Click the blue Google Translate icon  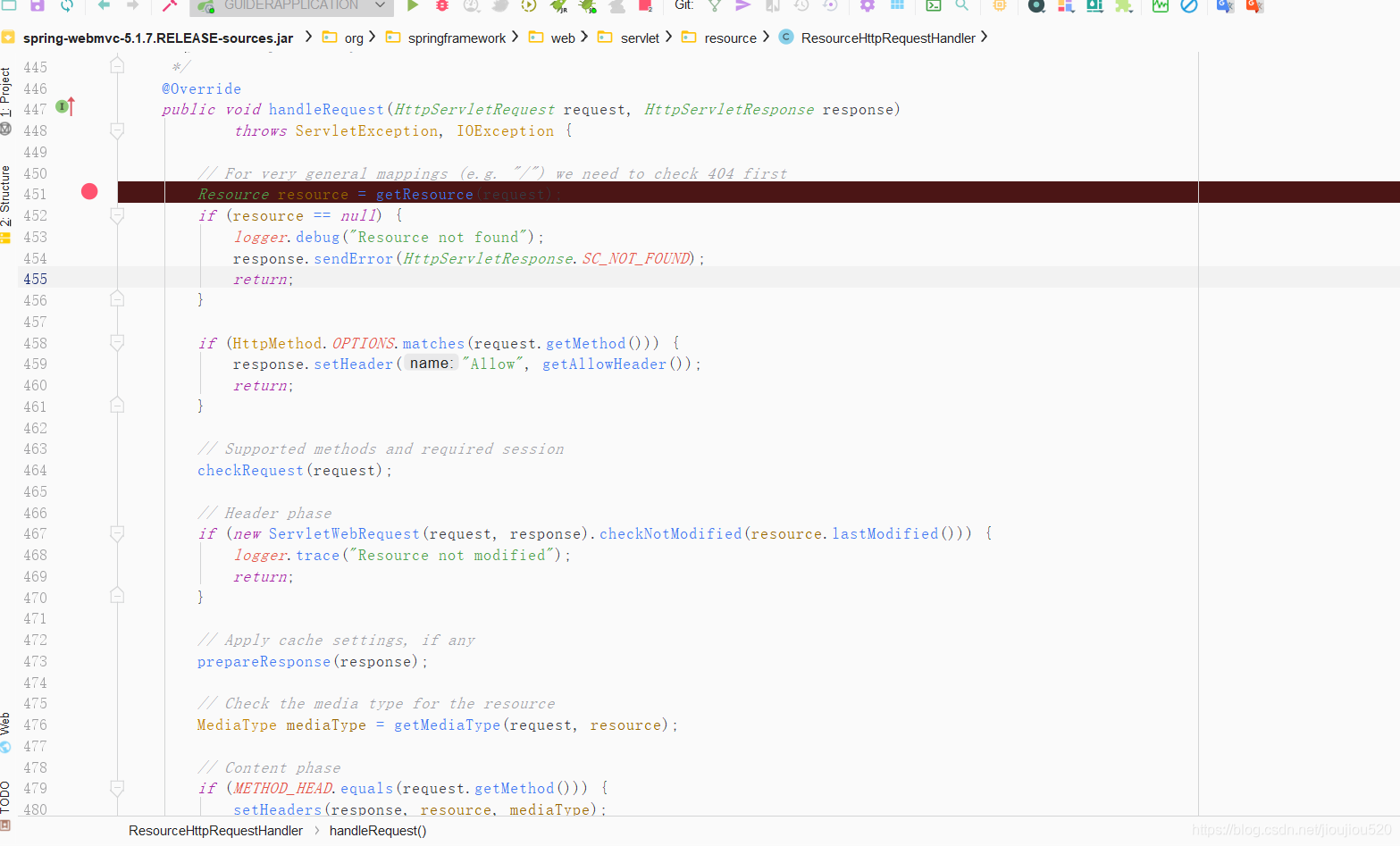click(1226, 5)
